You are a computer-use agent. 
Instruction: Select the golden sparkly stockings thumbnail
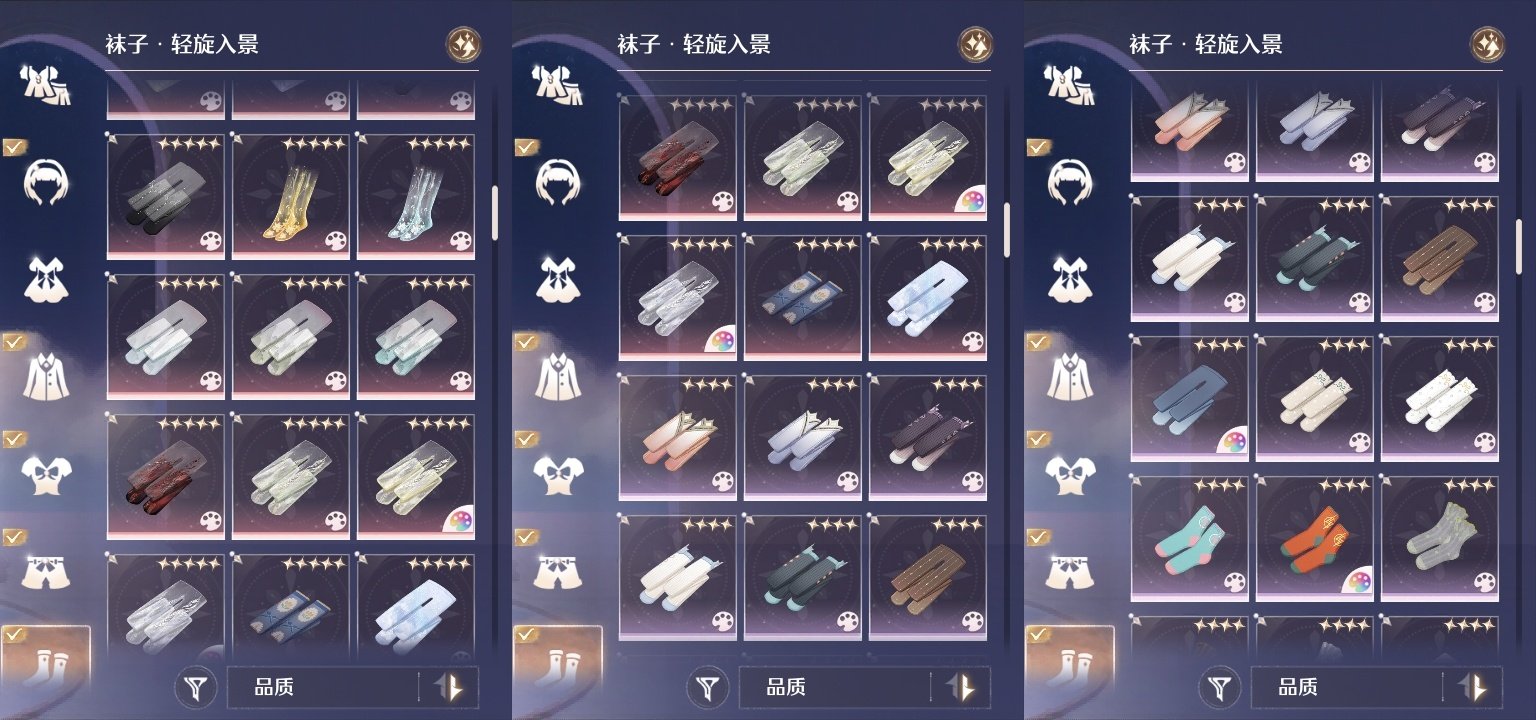[x=291, y=197]
